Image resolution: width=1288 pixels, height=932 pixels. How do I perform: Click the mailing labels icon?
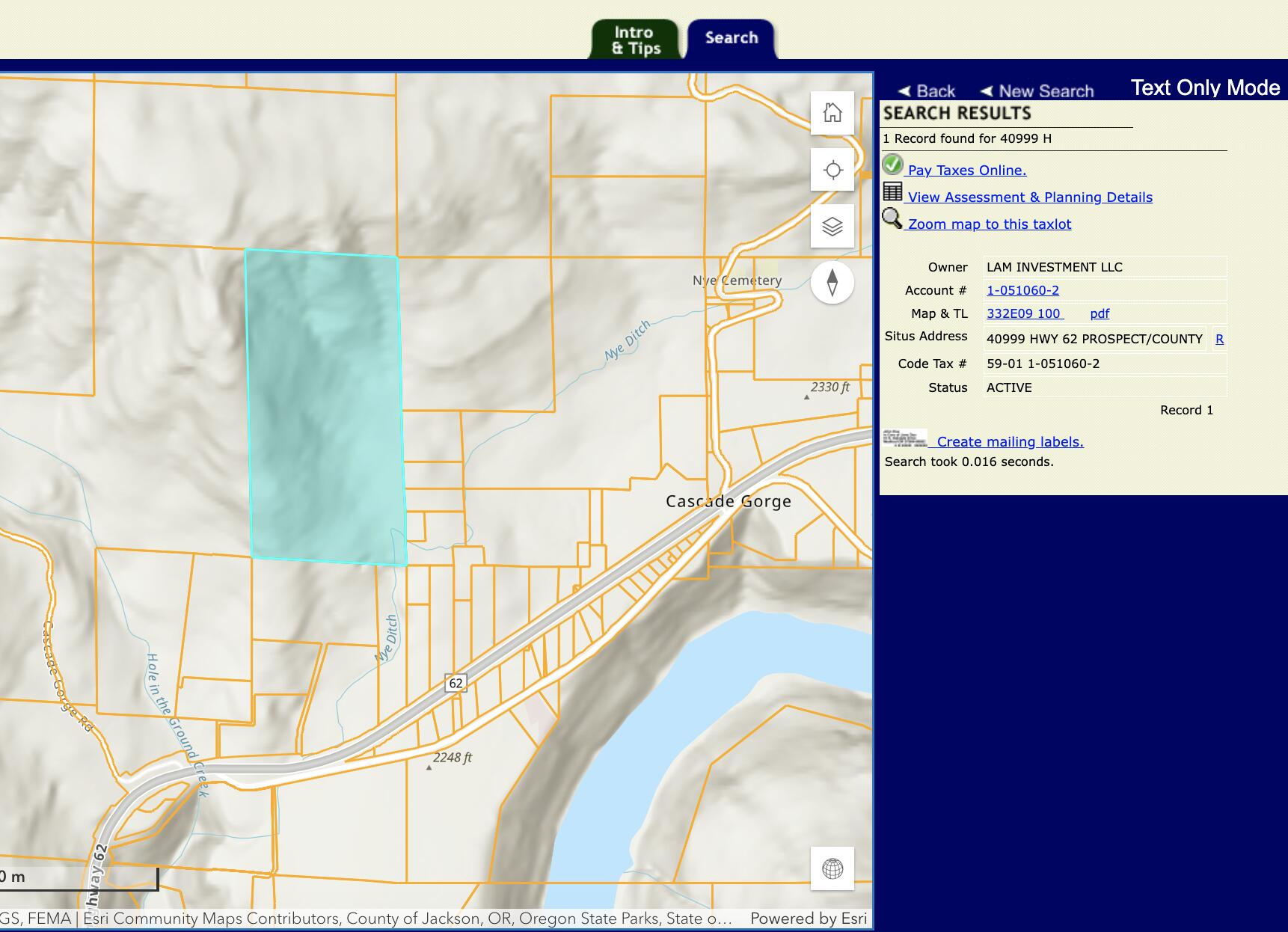coord(905,438)
